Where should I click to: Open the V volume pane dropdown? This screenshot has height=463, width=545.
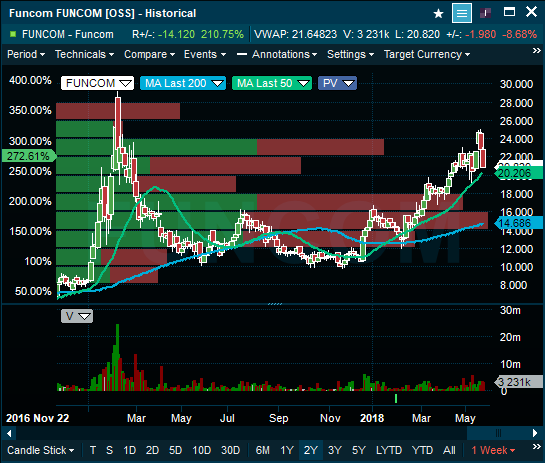point(77,316)
